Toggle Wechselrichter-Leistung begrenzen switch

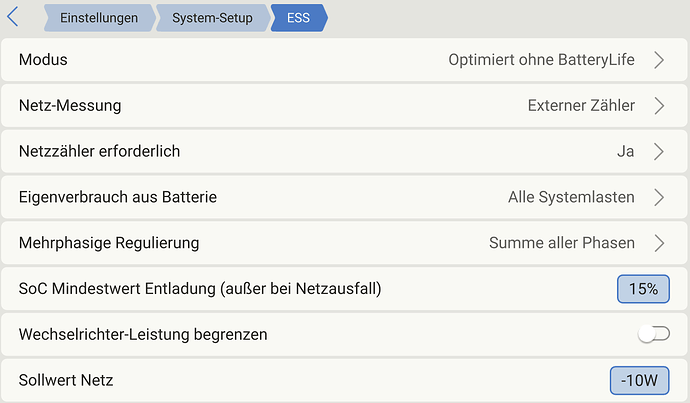point(654,334)
